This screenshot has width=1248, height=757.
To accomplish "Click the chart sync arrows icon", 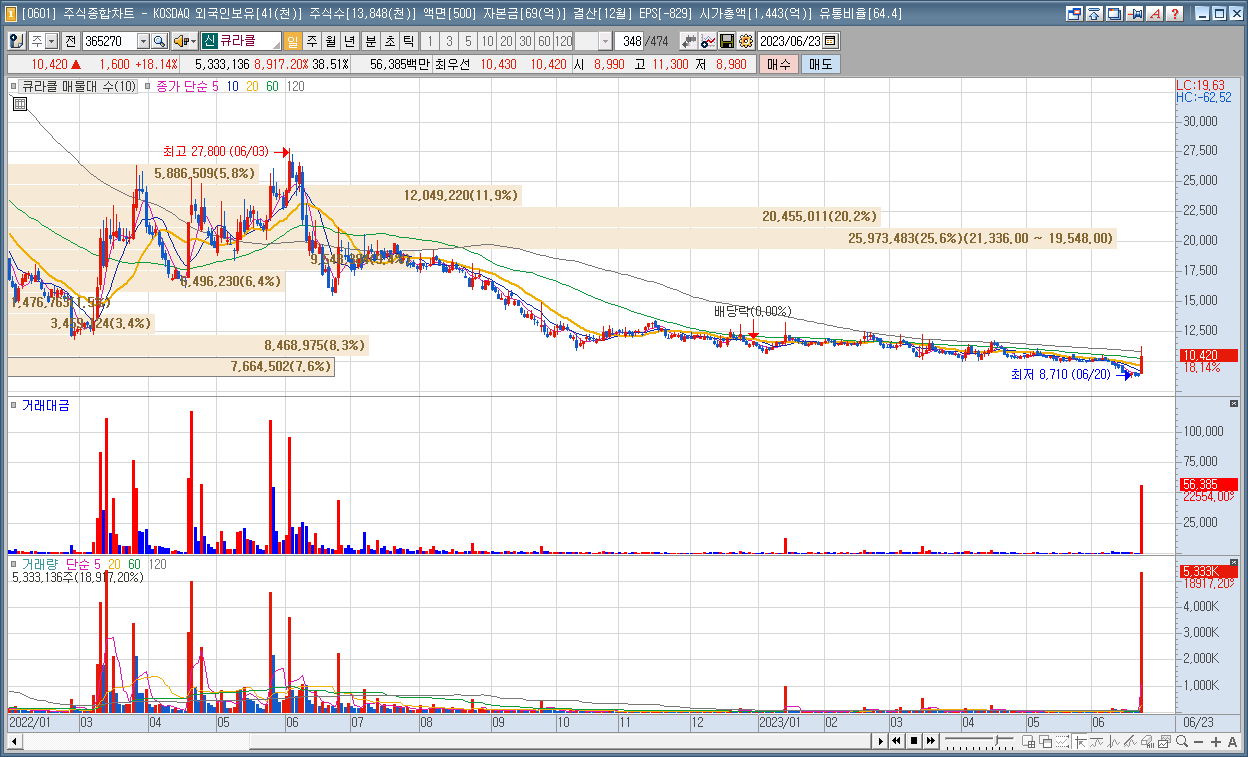I will pyautogui.click(x=689, y=41).
